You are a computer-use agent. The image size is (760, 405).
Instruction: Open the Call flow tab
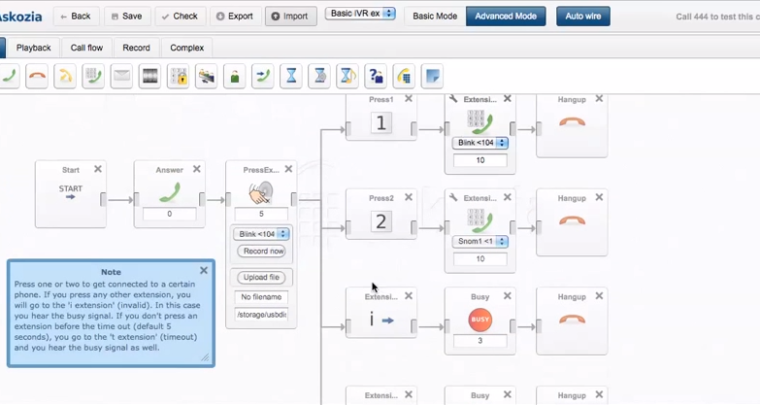(86, 47)
